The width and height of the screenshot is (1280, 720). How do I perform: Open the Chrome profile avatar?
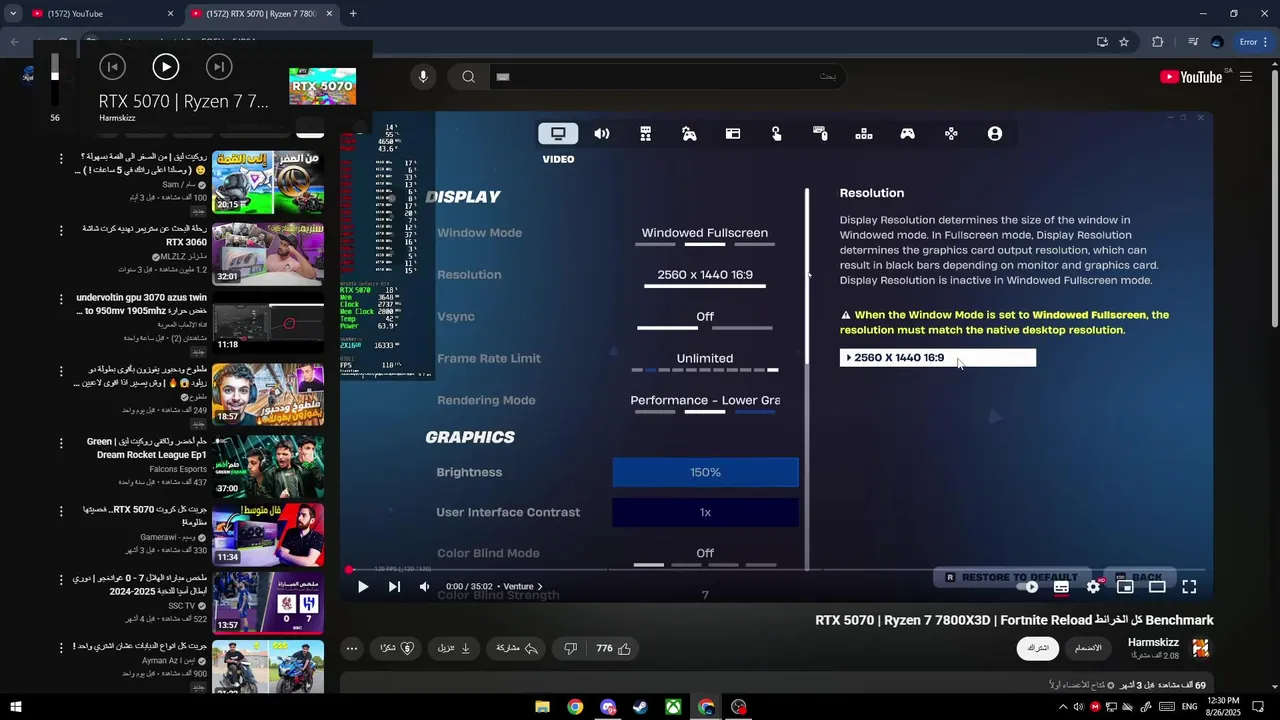1217,42
